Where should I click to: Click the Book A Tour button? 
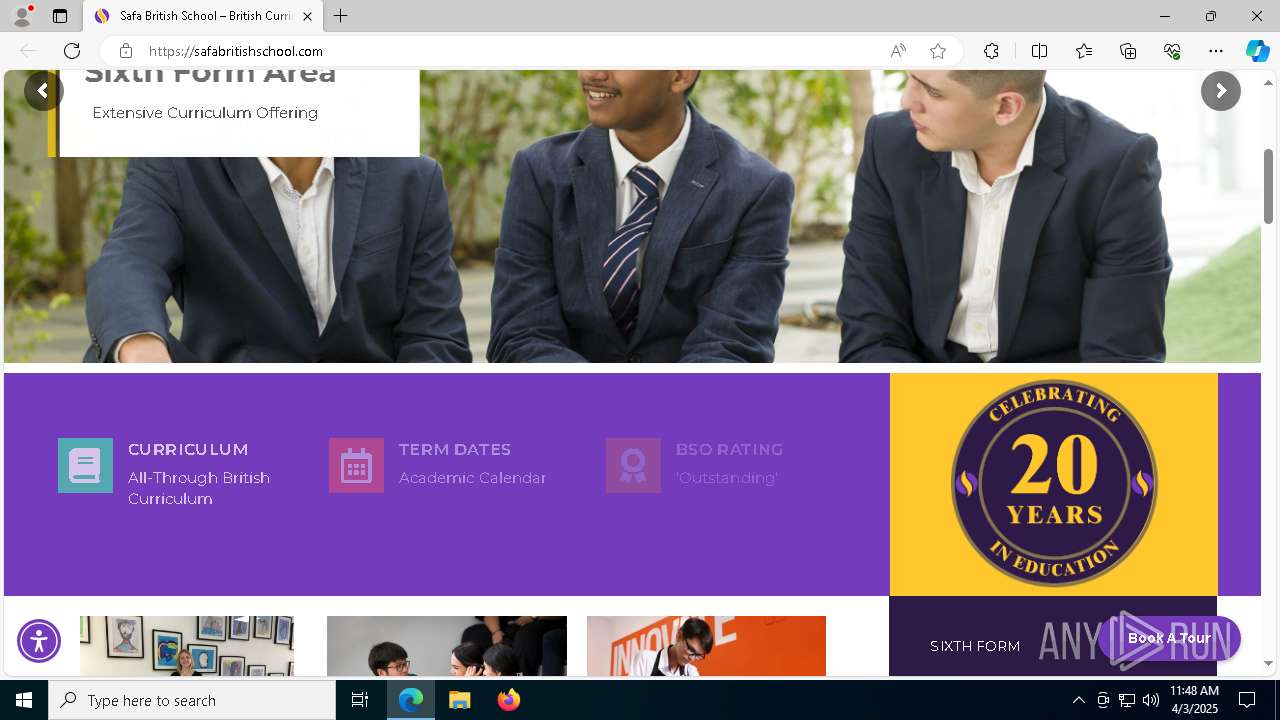coord(1169,638)
